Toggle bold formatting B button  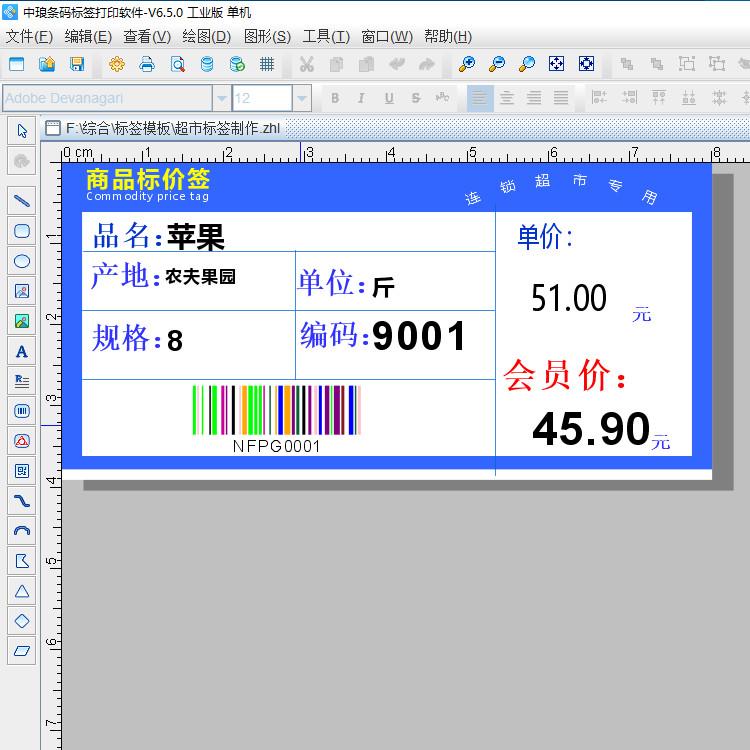point(335,98)
